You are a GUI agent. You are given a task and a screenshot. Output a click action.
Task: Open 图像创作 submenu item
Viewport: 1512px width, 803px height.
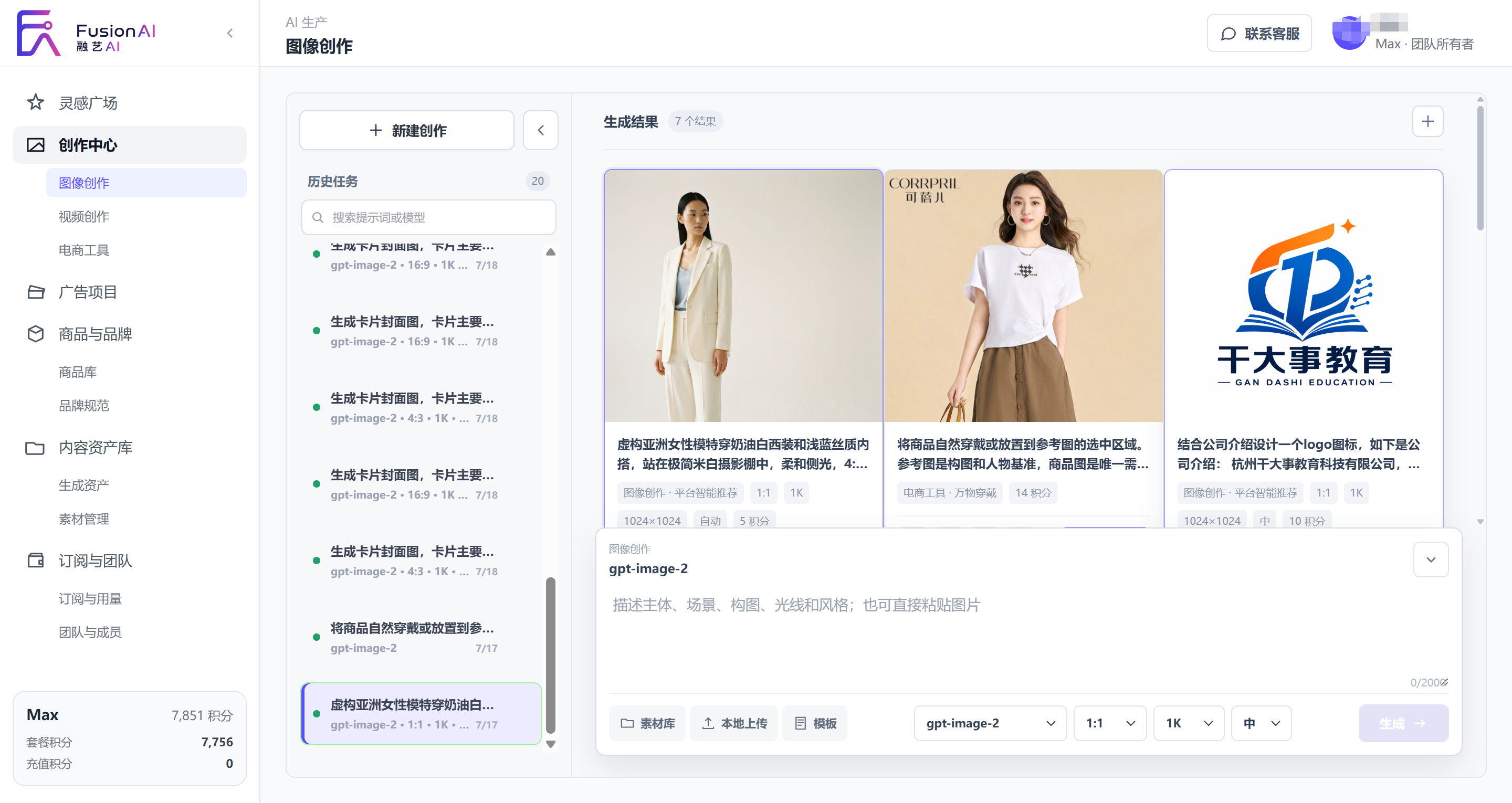(x=146, y=183)
